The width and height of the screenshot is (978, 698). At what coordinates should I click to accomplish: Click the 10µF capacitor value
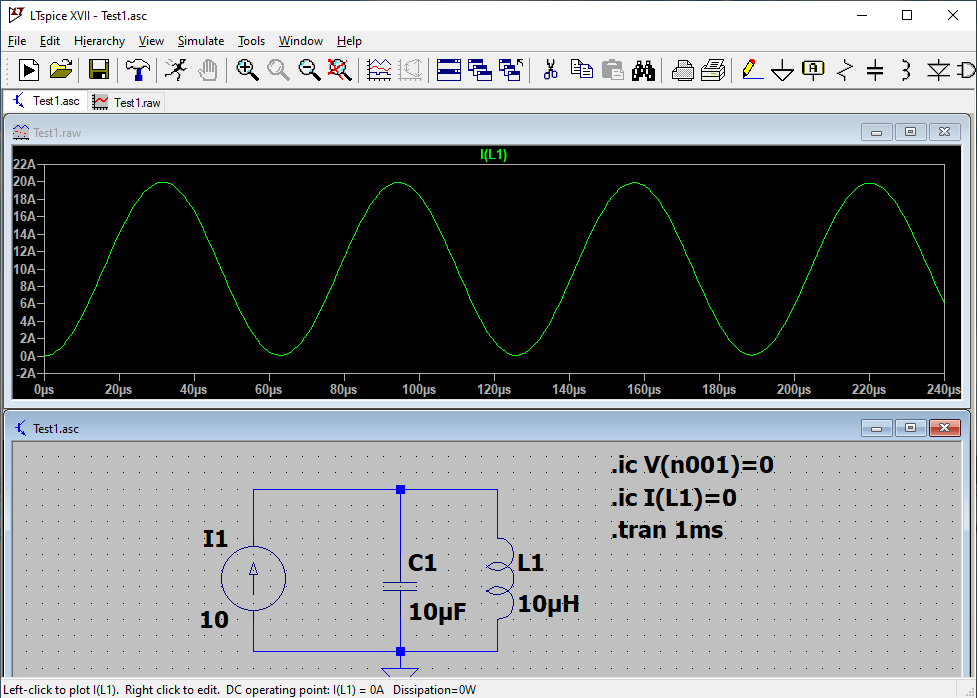[437, 611]
